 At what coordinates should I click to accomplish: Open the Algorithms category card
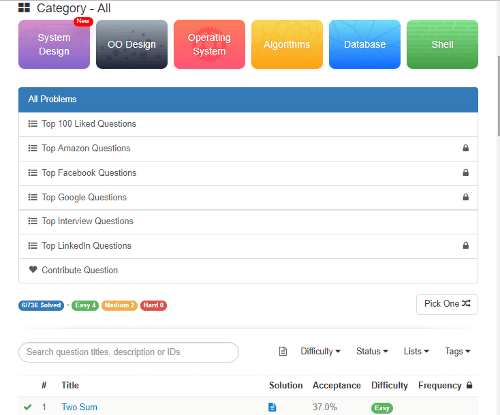click(x=287, y=44)
